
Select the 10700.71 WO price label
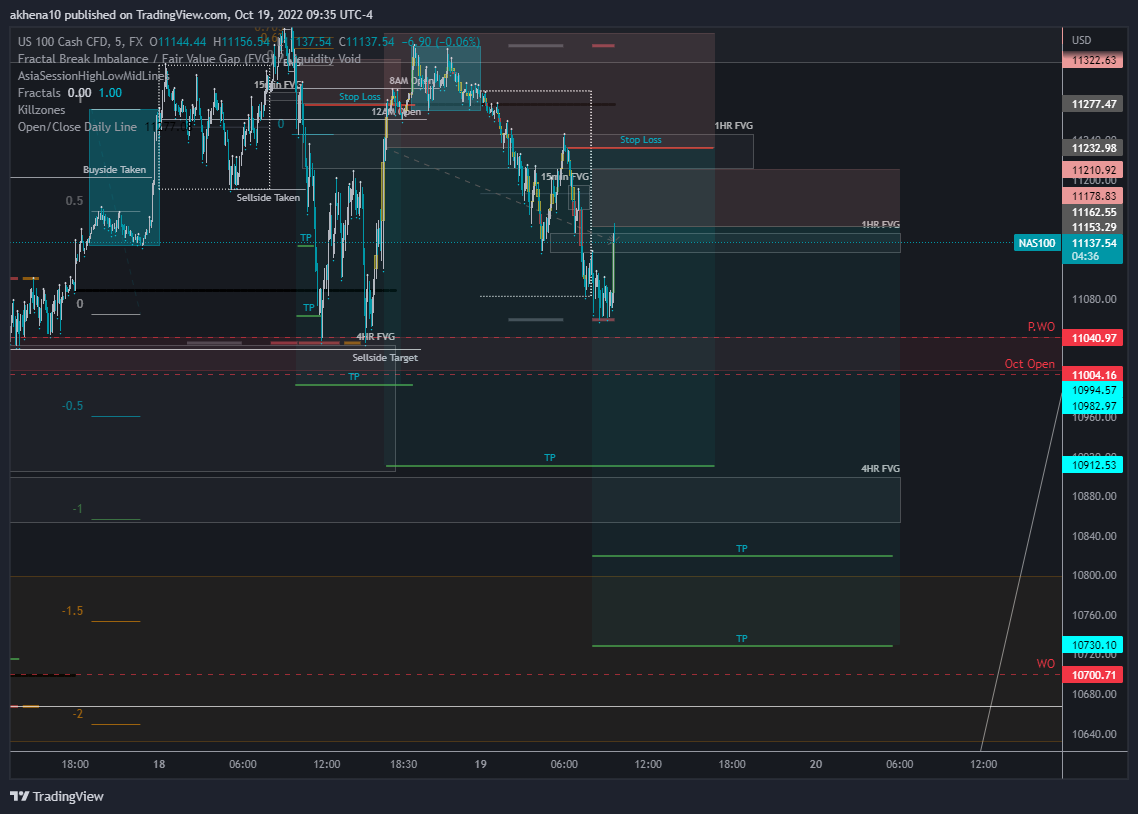(x=1093, y=675)
